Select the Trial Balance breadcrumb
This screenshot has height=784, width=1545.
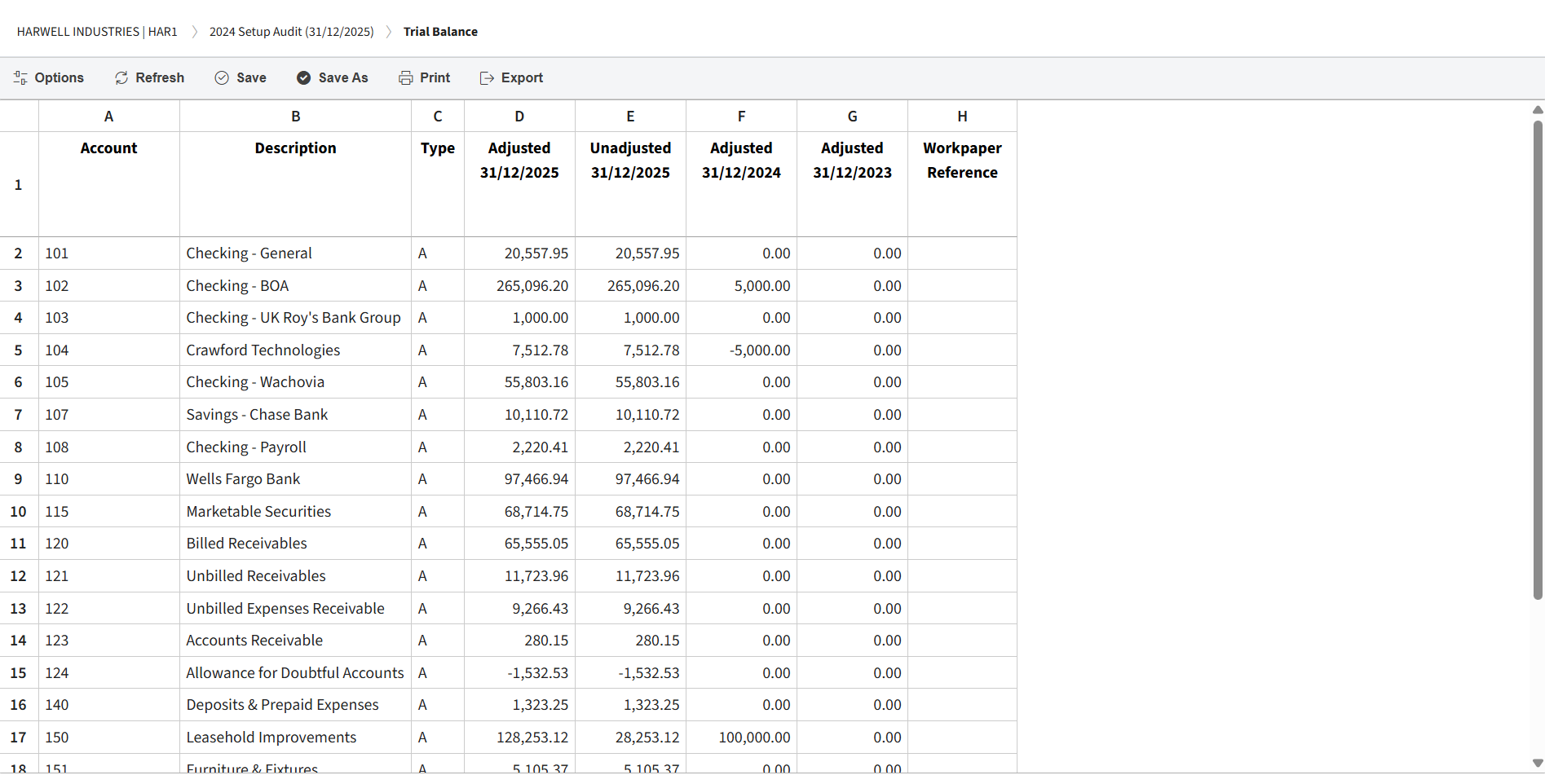coord(440,32)
